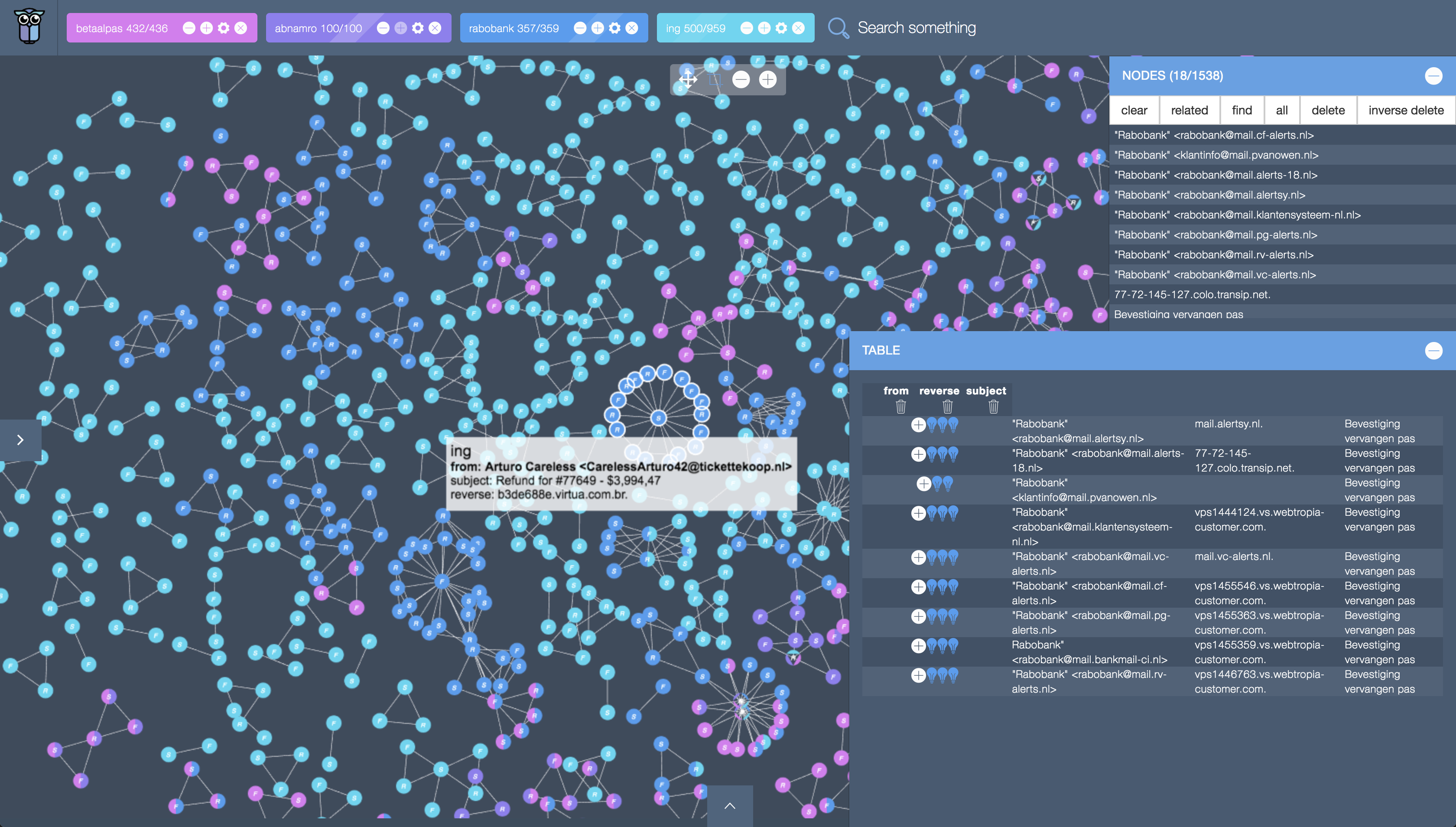Collapse the NODES panel

coord(1433,75)
